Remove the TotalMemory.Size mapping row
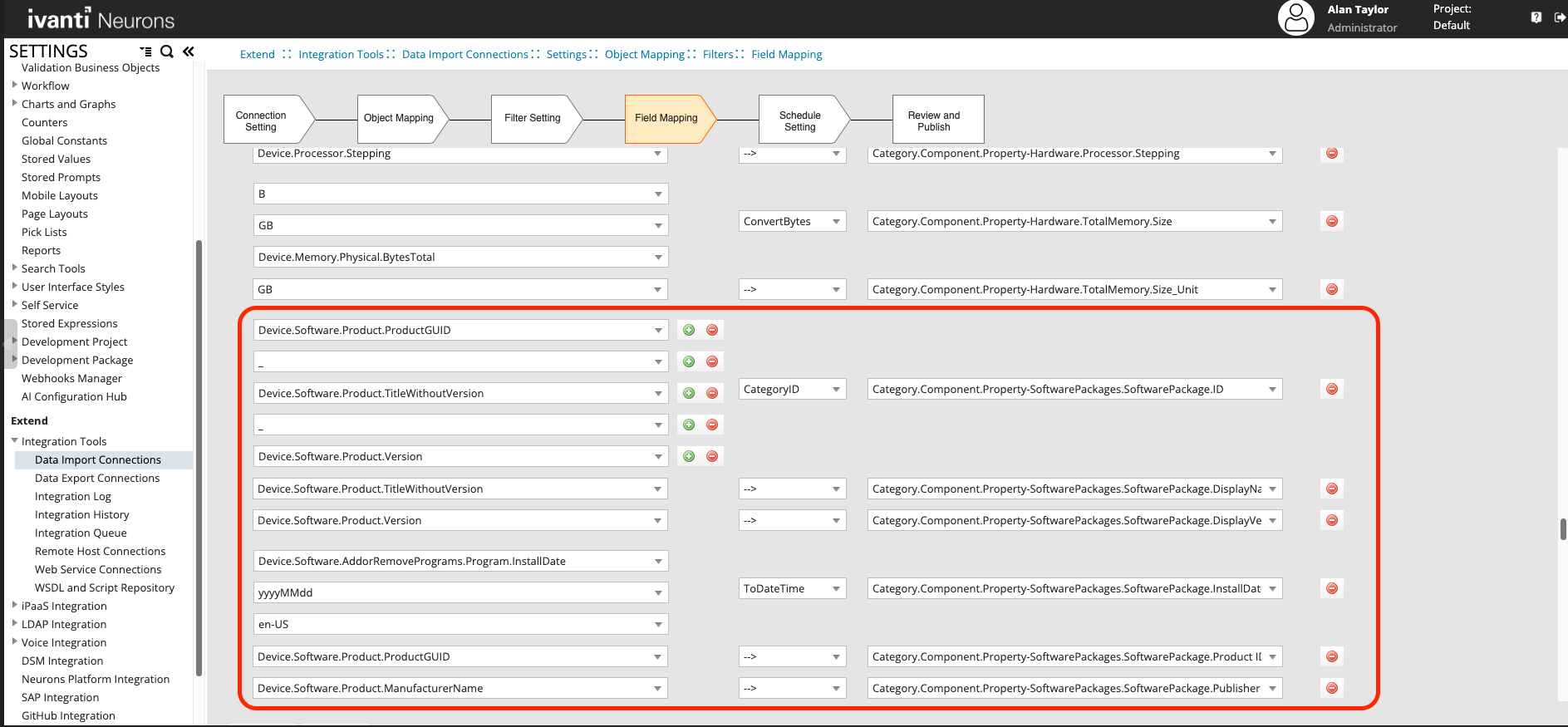1568x727 pixels. pyautogui.click(x=1332, y=221)
